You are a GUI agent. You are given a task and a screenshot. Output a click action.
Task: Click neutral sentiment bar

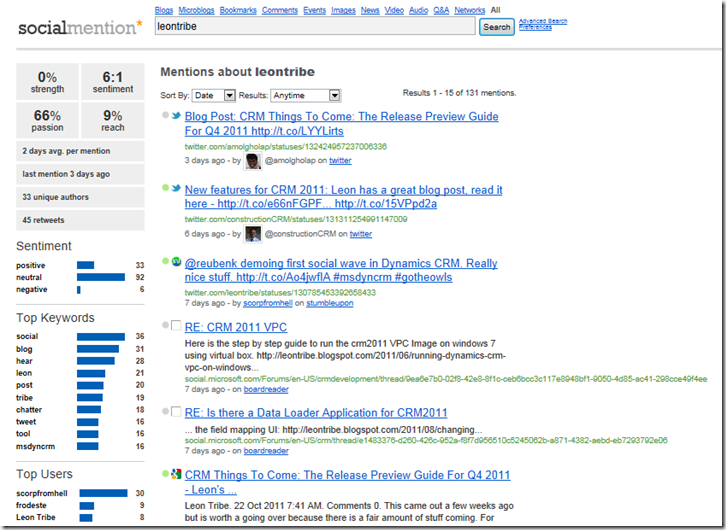coord(101,277)
